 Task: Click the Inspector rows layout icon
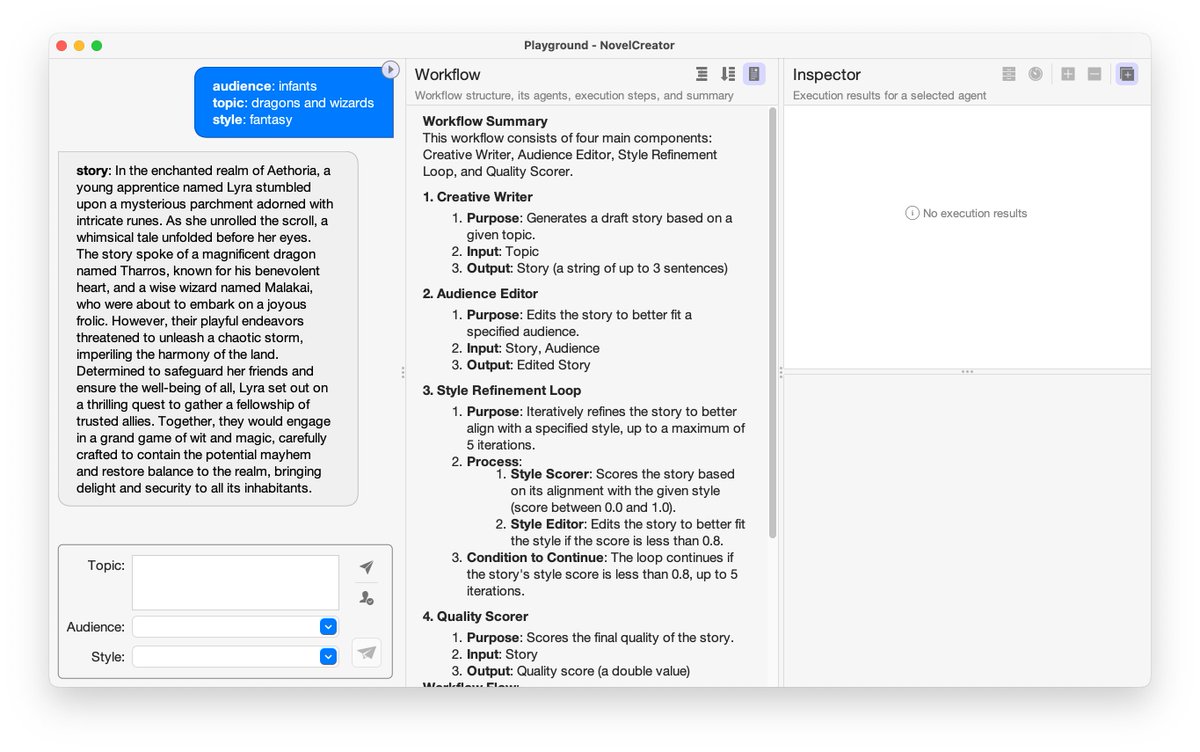[x=1009, y=74]
